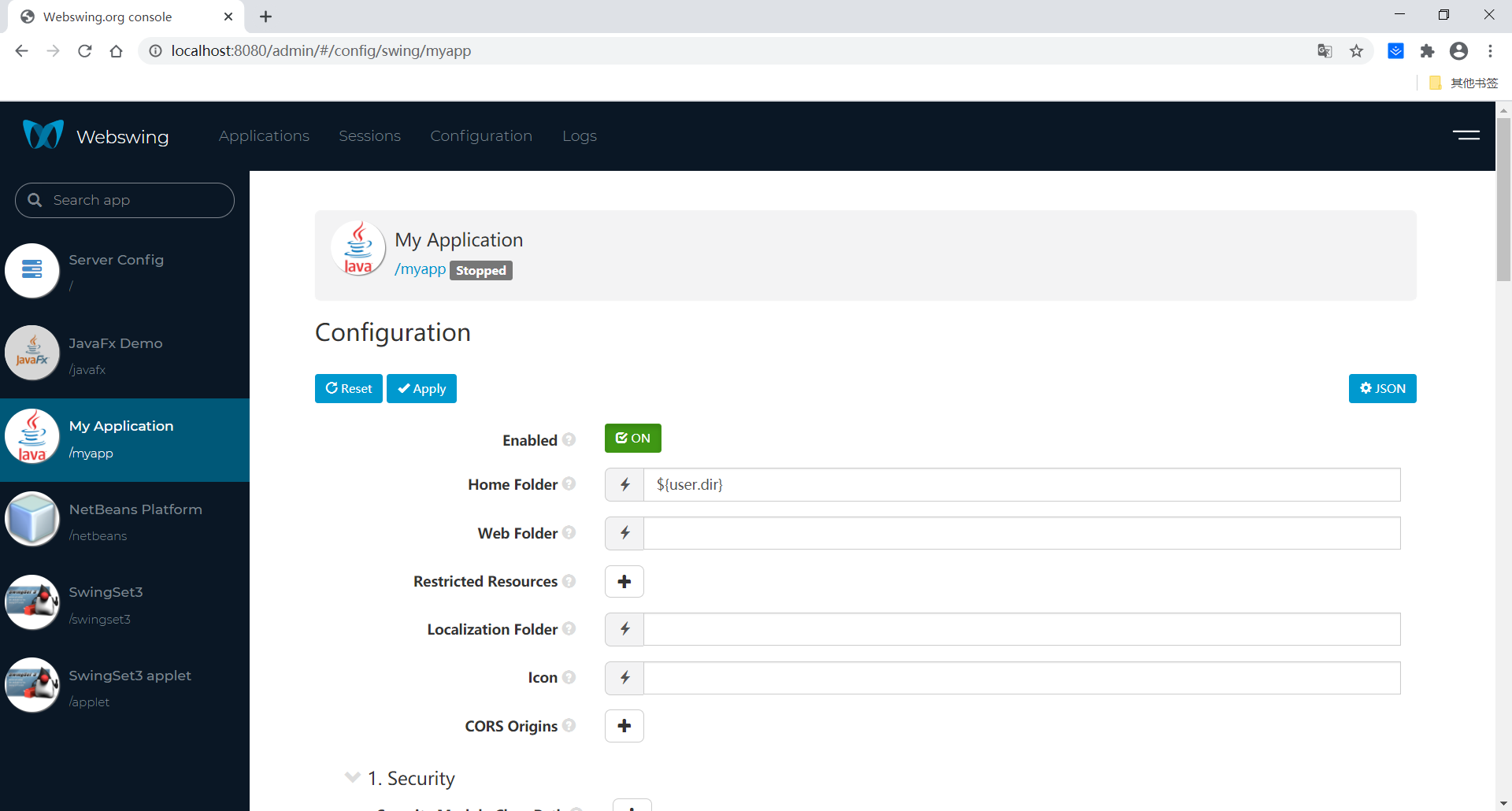Toggle Enabled switch to OFF
Image resolution: width=1512 pixels, height=811 pixels.
(632, 438)
